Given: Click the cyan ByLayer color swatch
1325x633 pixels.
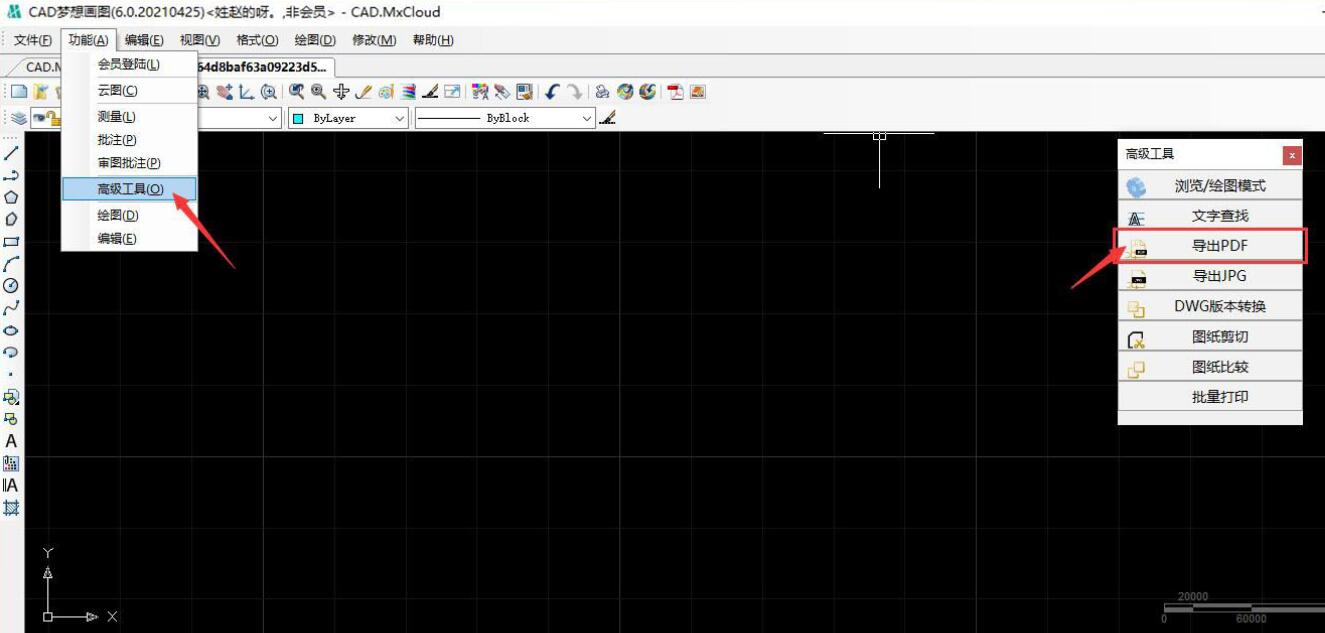Looking at the screenshot, I should click(x=298, y=118).
